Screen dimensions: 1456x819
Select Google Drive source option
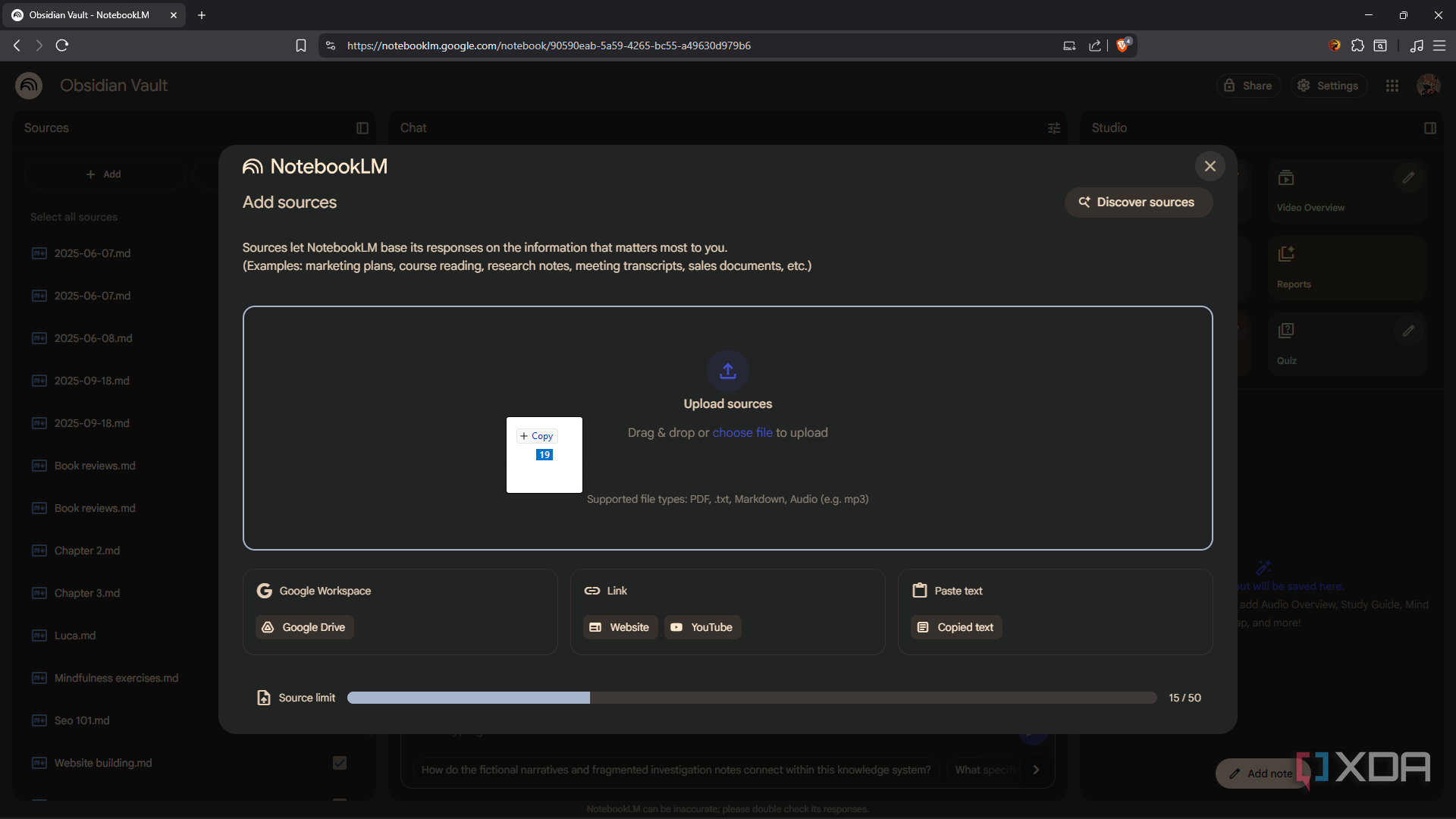pyautogui.click(x=305, y=627)
